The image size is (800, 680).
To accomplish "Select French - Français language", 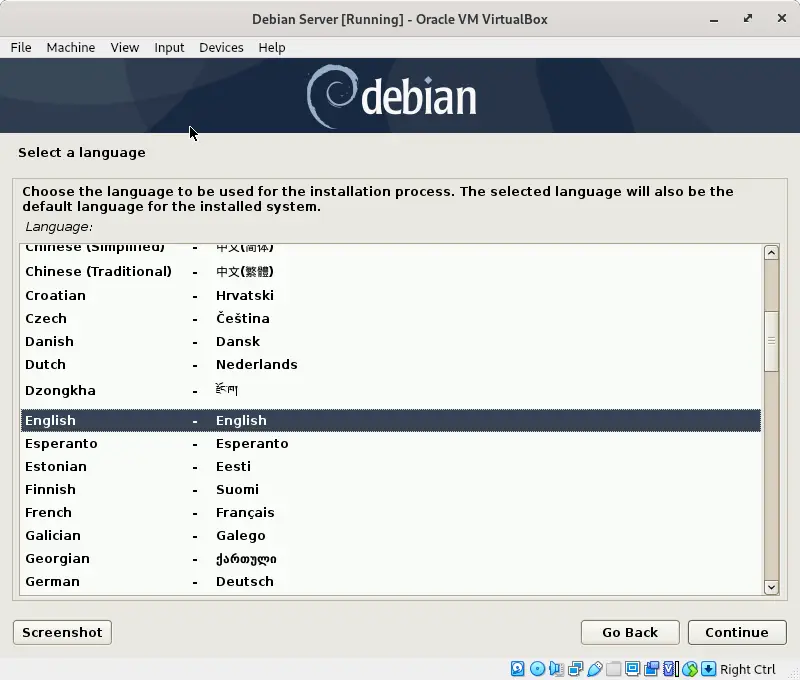I will 391,512.
